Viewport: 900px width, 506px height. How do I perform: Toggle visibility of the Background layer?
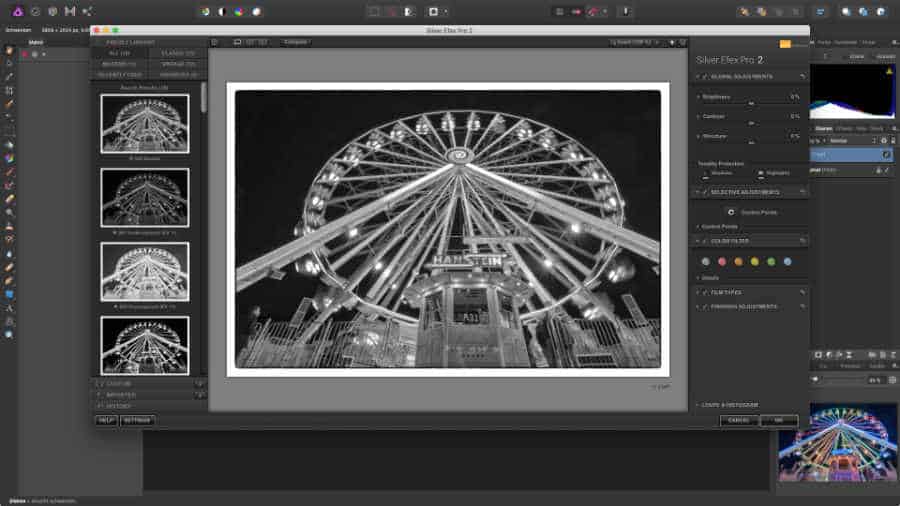point(887,170)
